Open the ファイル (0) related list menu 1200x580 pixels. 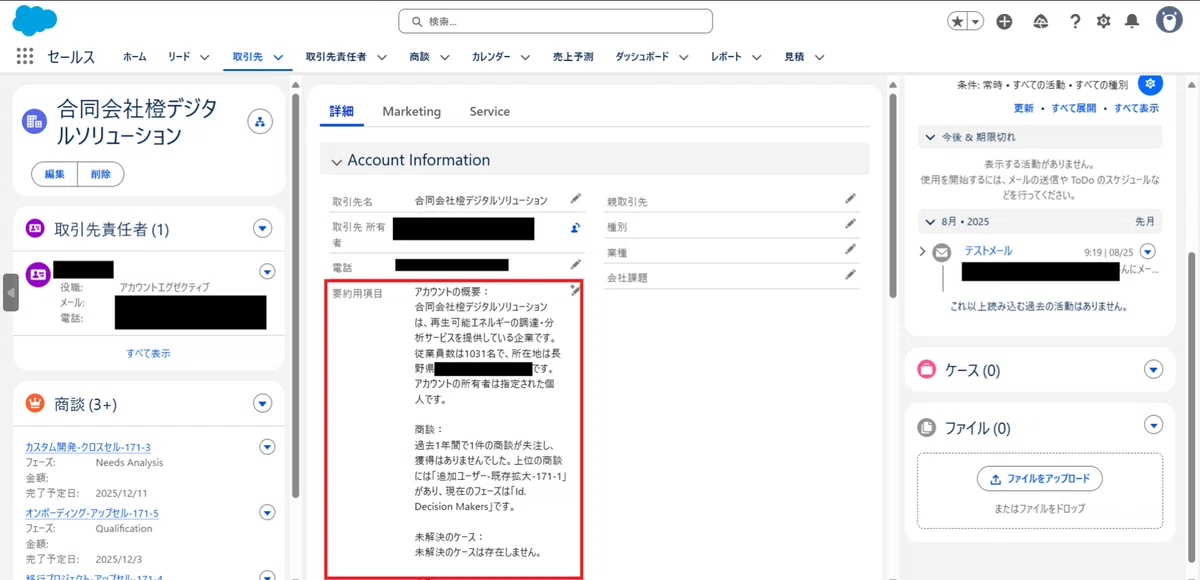pyautogui.click(x=1154, y=427)
